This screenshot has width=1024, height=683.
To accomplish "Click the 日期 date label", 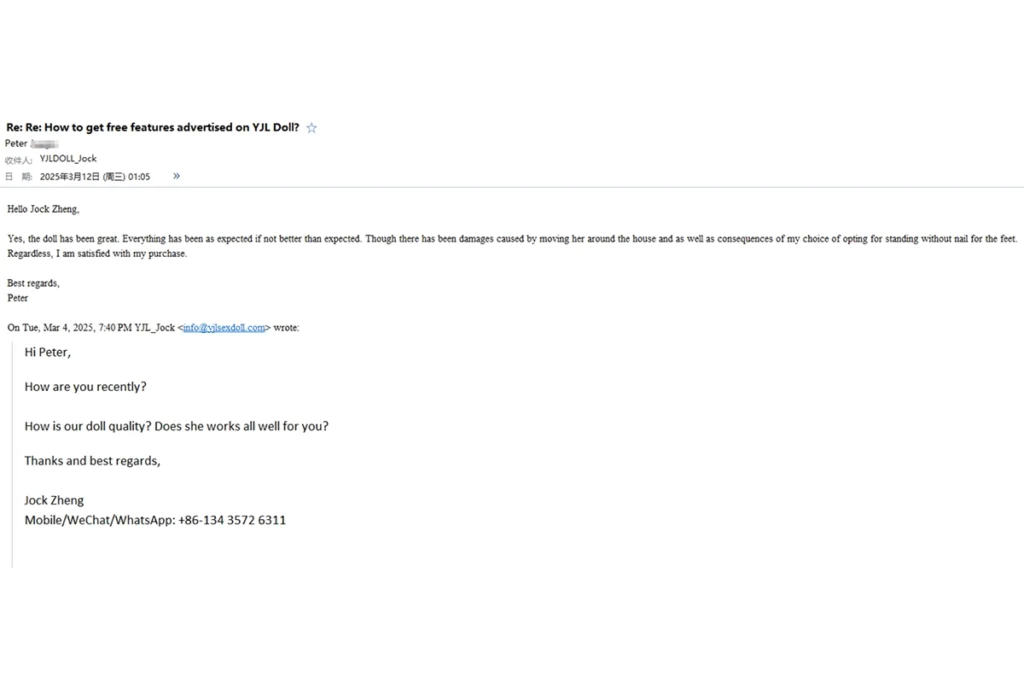I will [x=18, y=176].
